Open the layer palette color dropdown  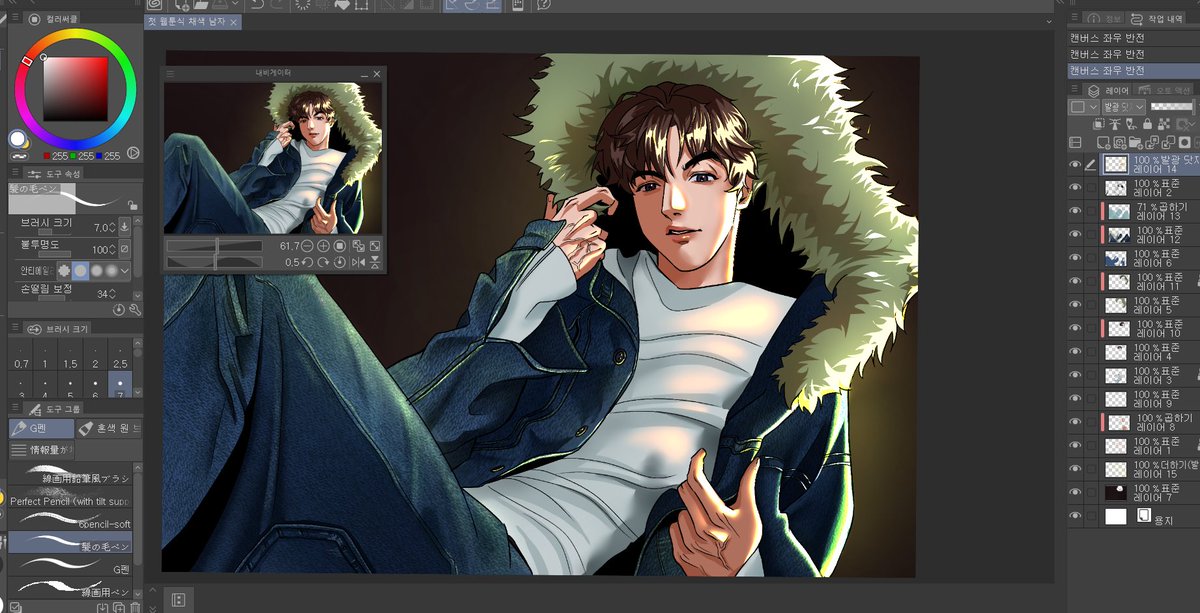1083,106
